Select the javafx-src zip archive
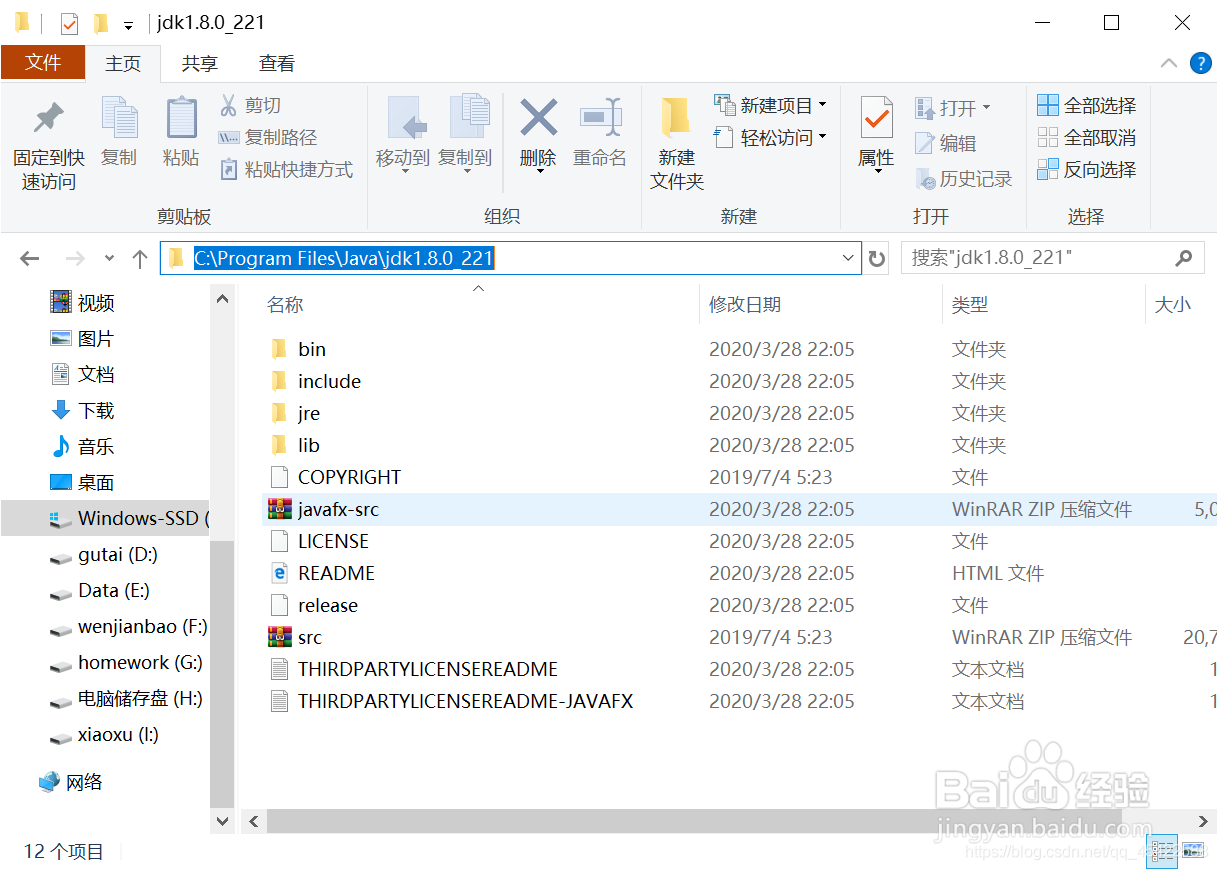Screen dimensions: 1218x870 click(324, 509)
